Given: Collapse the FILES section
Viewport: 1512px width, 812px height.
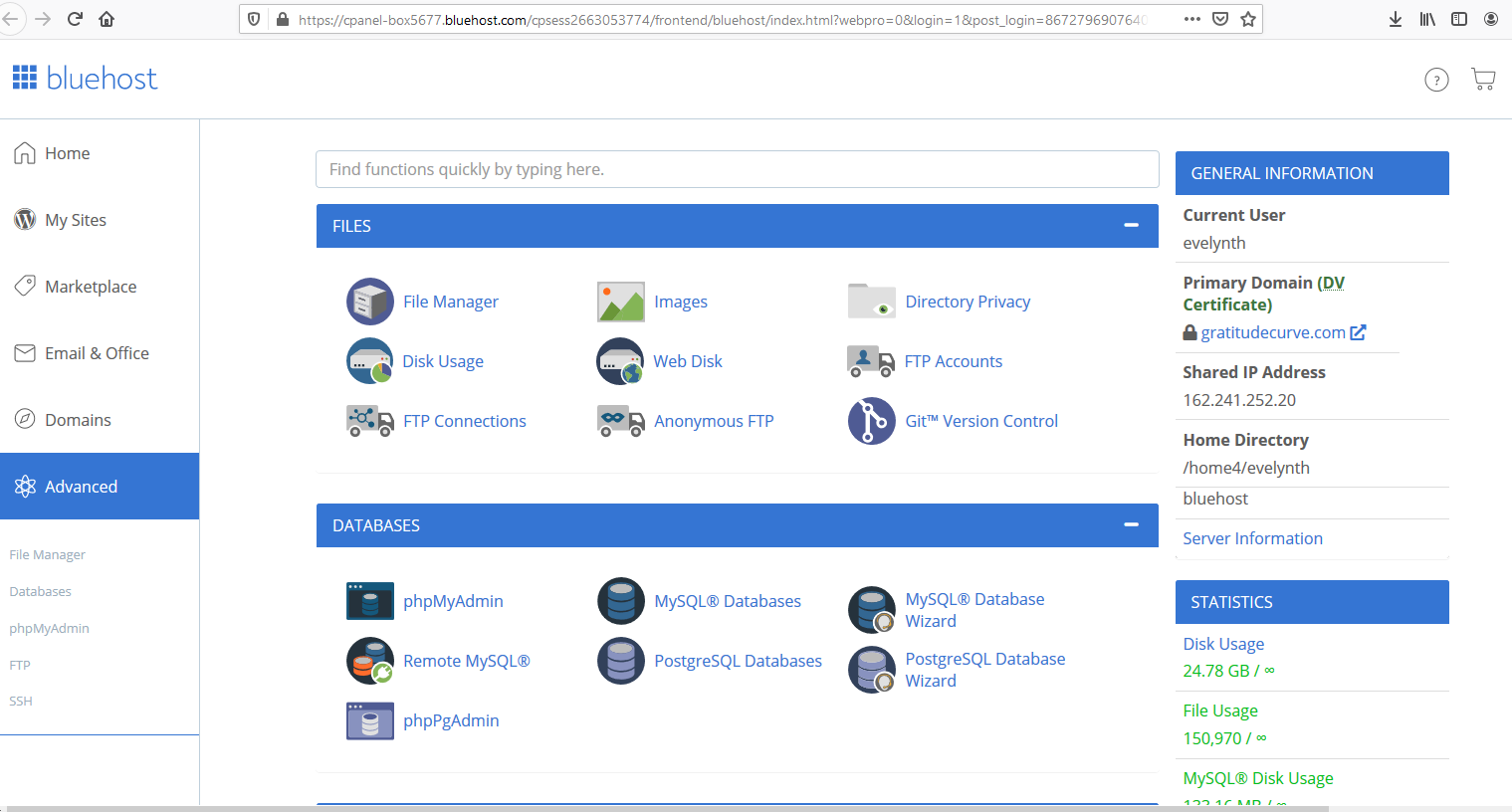Looking at the screenshot, I should 1131,226.
